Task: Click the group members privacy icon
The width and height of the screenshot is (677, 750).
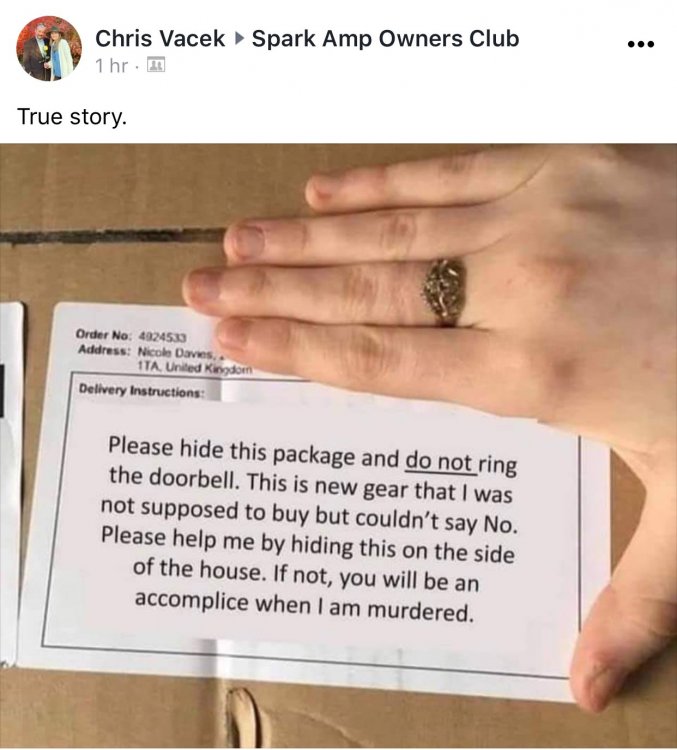Action: coord(155,65)
